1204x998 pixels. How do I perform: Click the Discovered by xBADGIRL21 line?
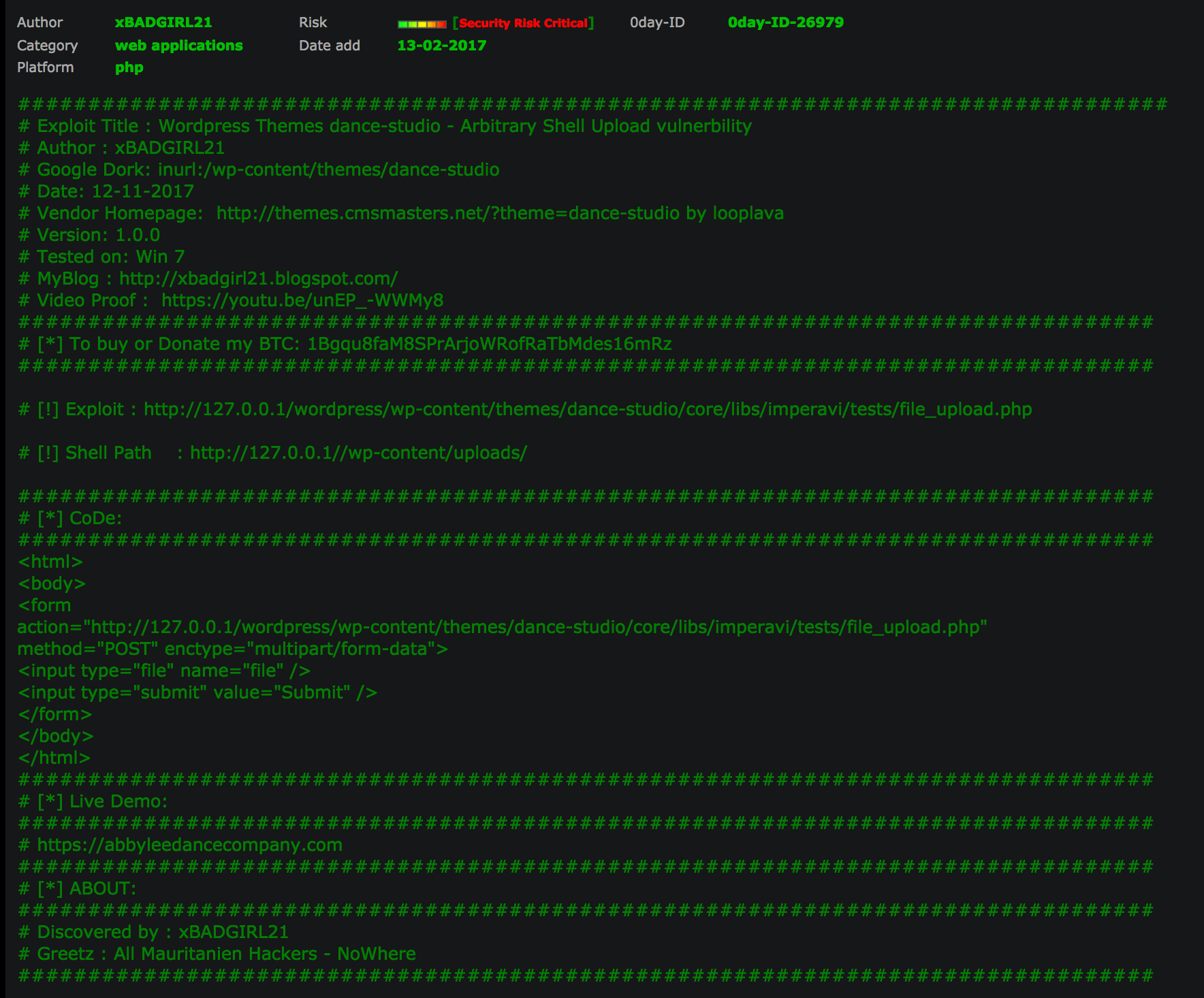tap(153, 932)
